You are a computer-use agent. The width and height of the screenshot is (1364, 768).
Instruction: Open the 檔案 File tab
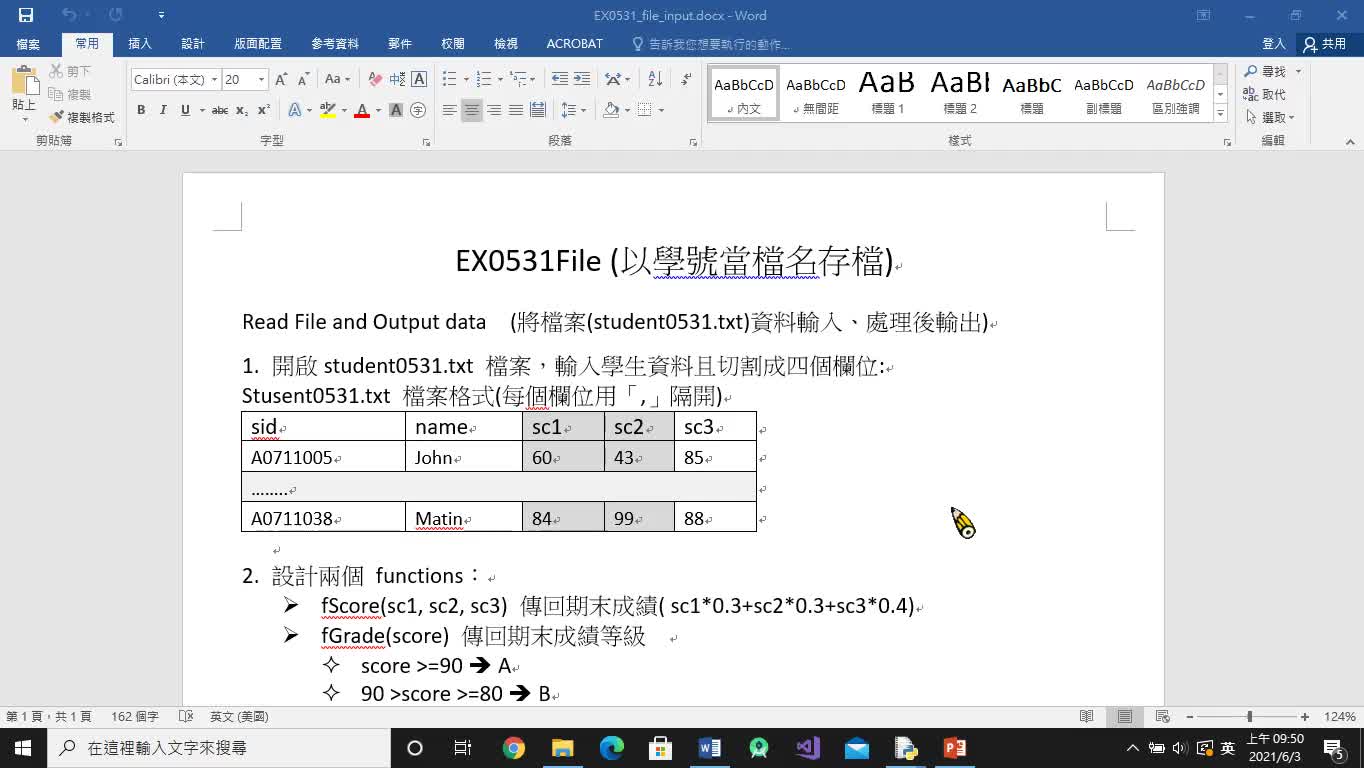click(x=28, y=44)
